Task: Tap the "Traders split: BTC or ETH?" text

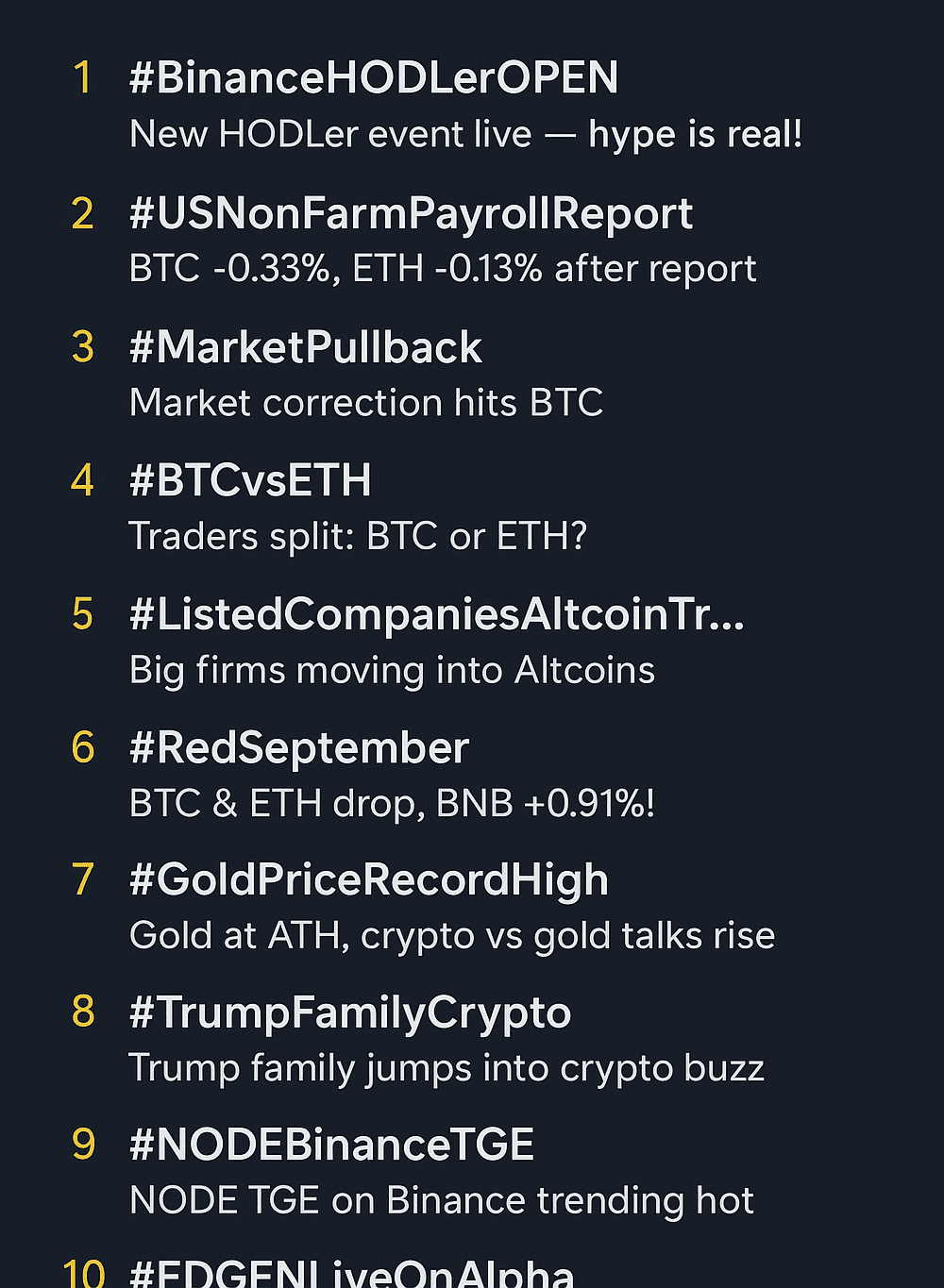Action: (358, 536)
